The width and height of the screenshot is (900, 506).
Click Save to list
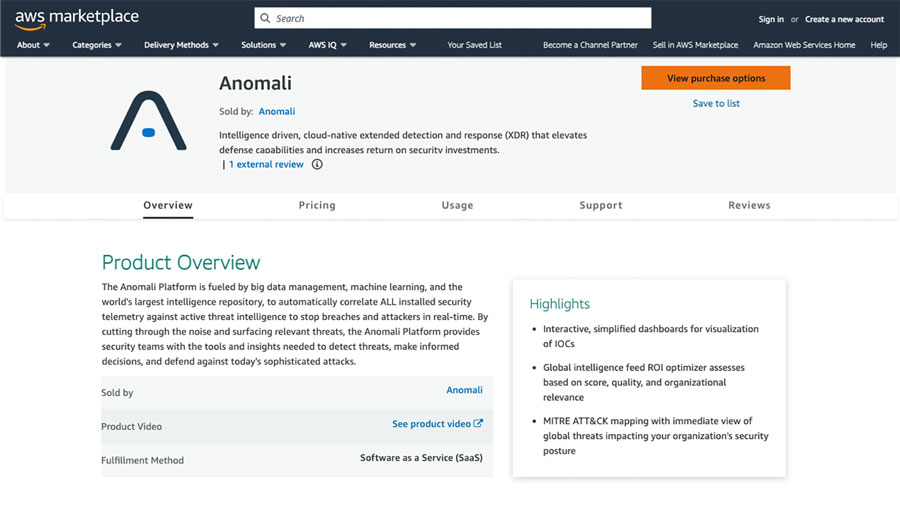tap(716, 103)
